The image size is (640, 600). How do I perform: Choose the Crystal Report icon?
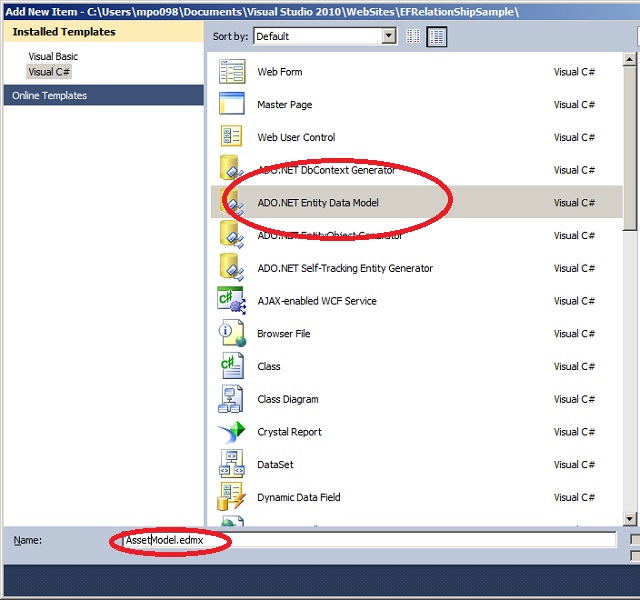point(231,432)
